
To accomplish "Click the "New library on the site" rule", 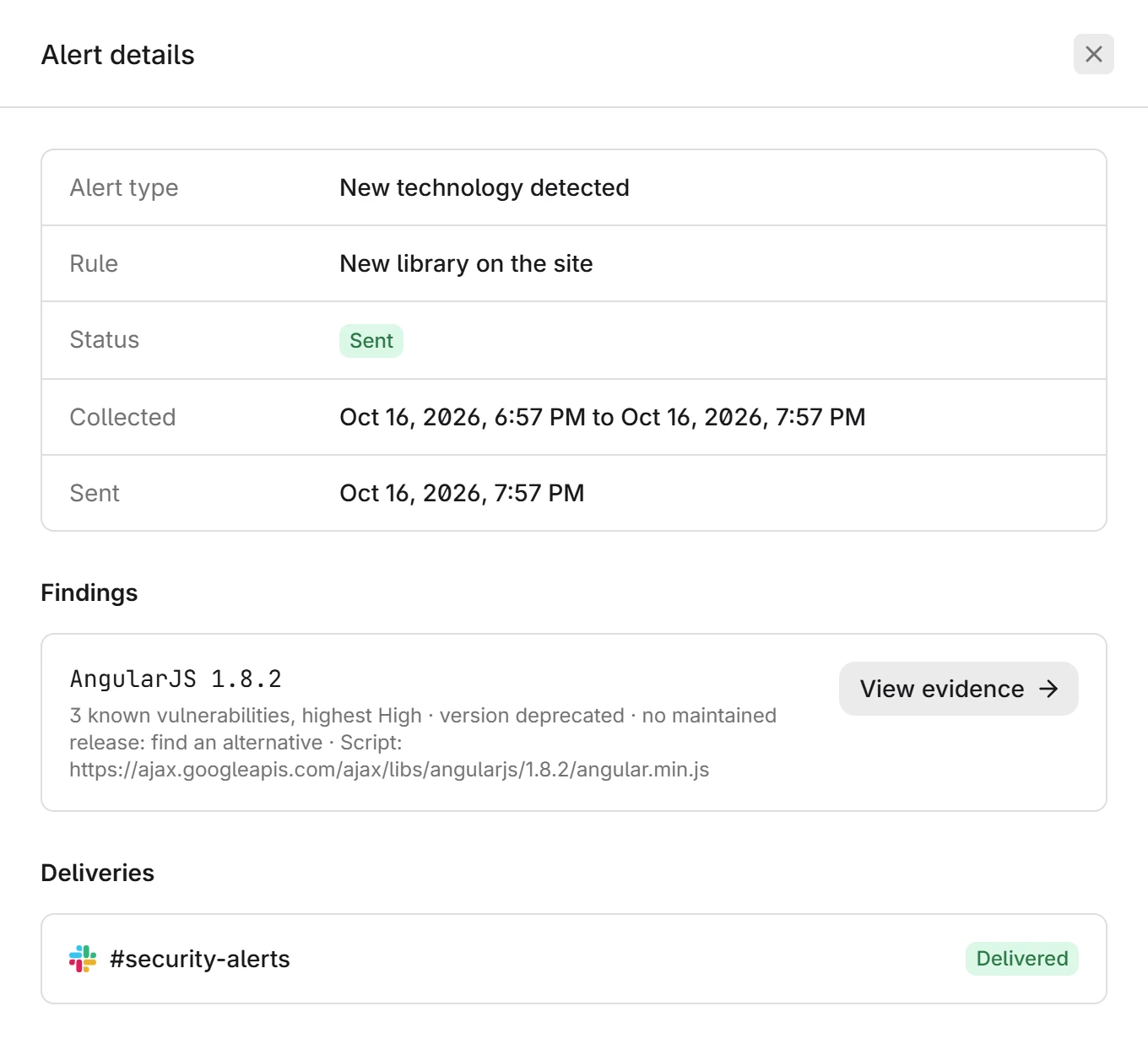I will 466,263.
